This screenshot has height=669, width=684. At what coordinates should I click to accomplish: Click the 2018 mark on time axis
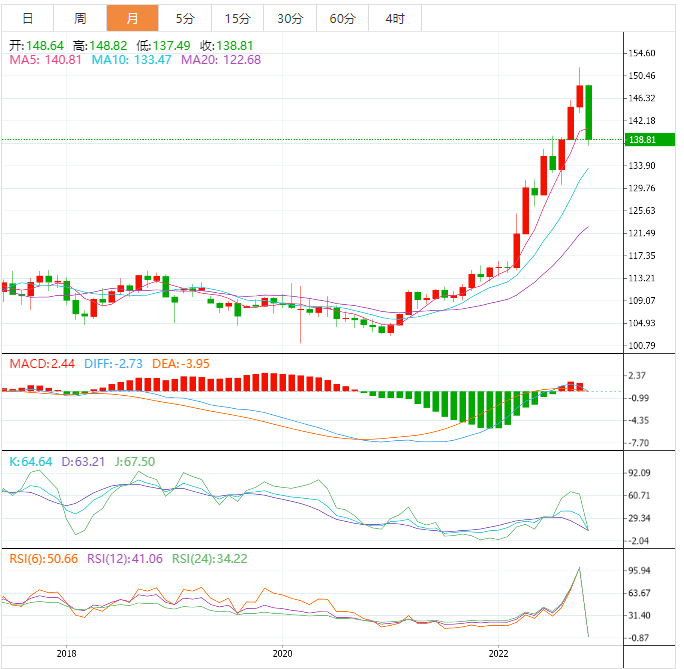pos(66,654)
